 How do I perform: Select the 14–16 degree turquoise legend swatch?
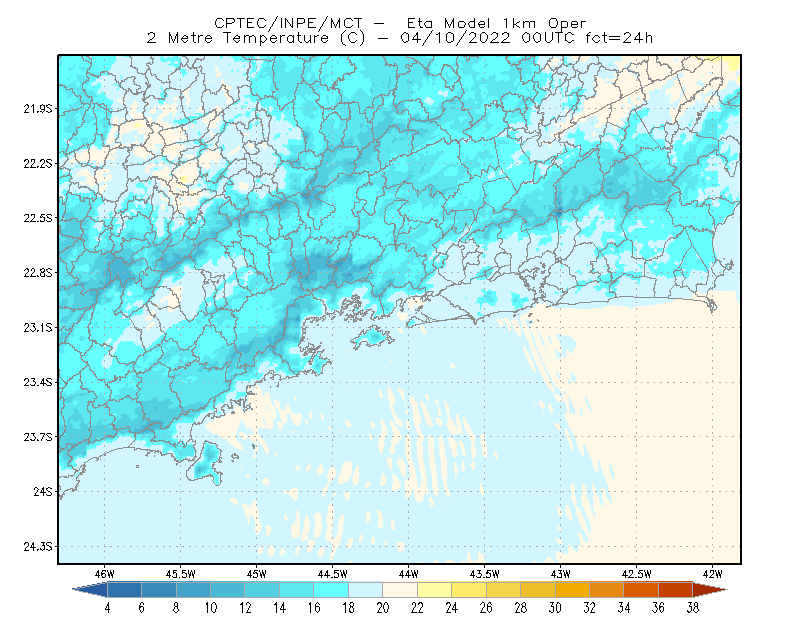tap(296, 590)
